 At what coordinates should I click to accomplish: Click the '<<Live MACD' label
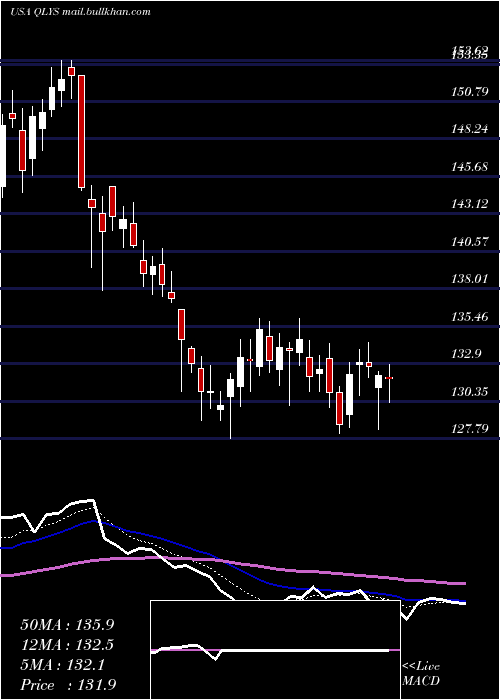[421, 674]
